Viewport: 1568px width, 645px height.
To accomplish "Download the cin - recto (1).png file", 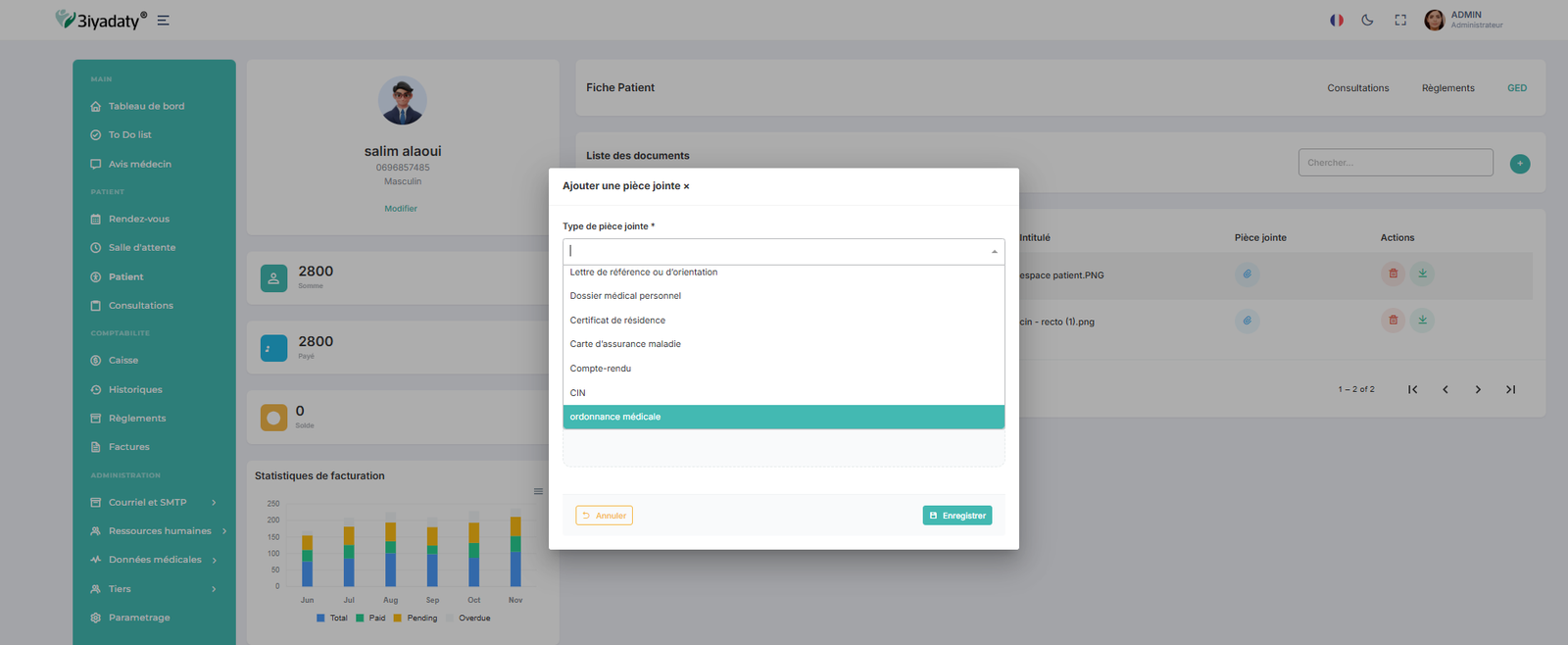I will (x=1422, y=321).
